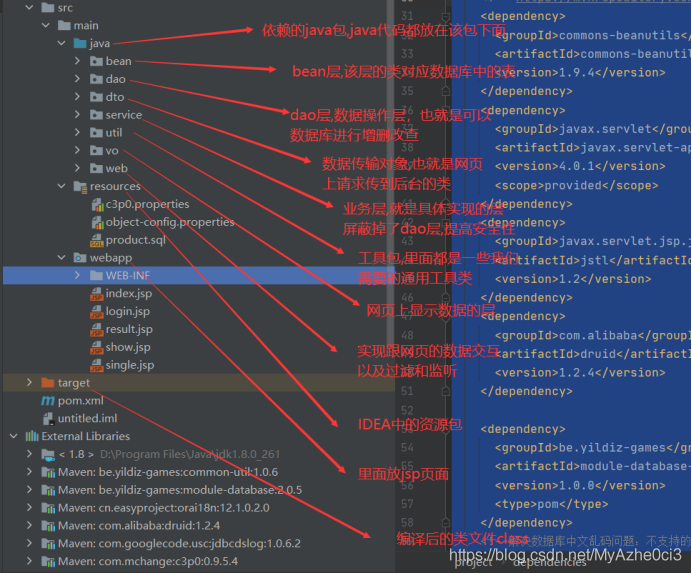This screenshot has width=692, height=574.
Task: Expand Maven orai18n library chevron
Action: [29, 507]
